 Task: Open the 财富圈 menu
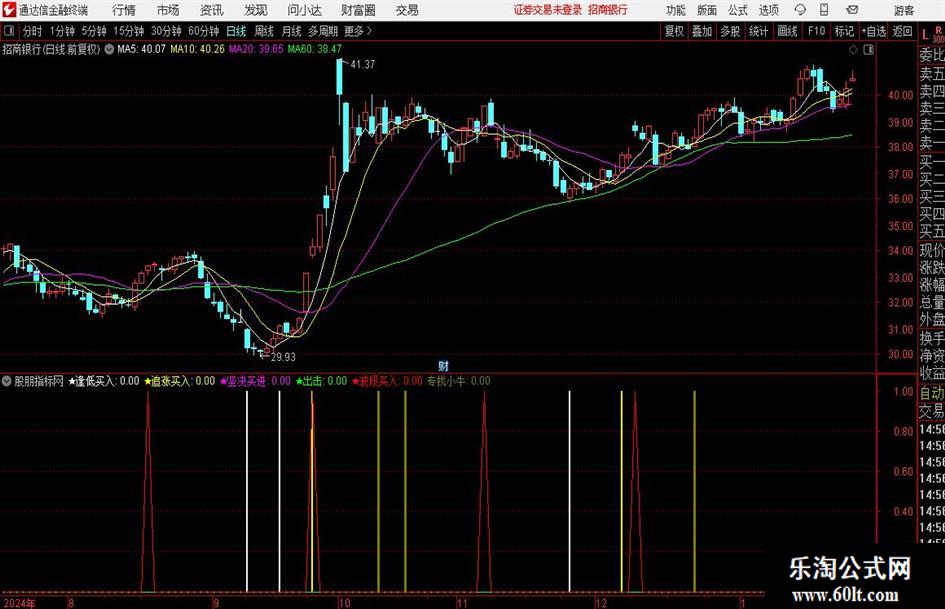coord(358,10)
